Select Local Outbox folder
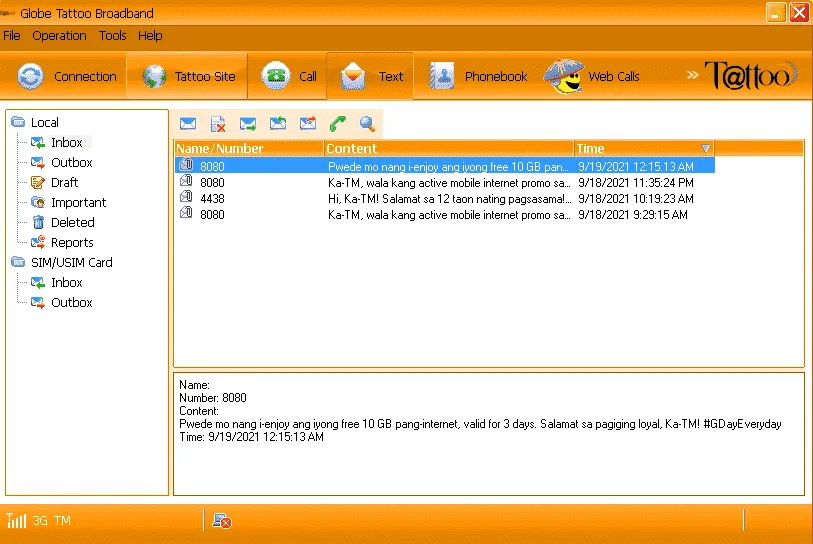This screenshot has width=813, height=544. (x=72, y=162)
